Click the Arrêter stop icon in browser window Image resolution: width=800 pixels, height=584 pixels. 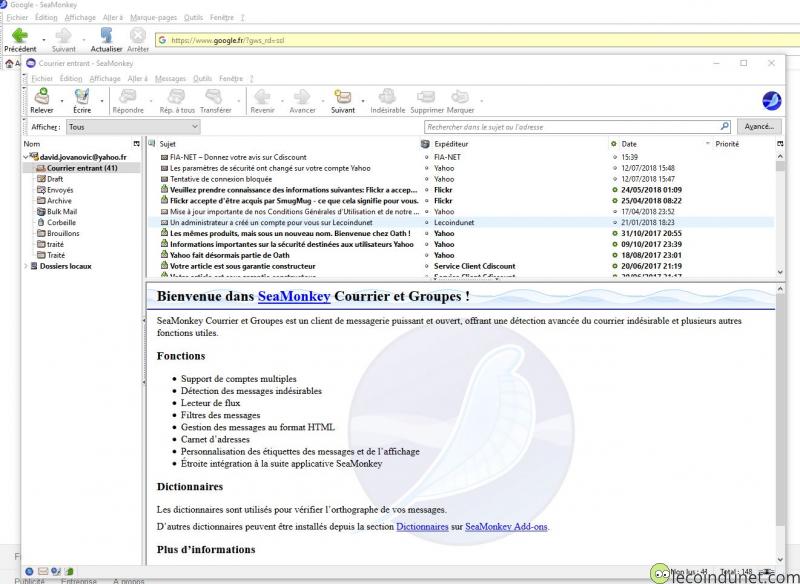click(x=138, y=36)
